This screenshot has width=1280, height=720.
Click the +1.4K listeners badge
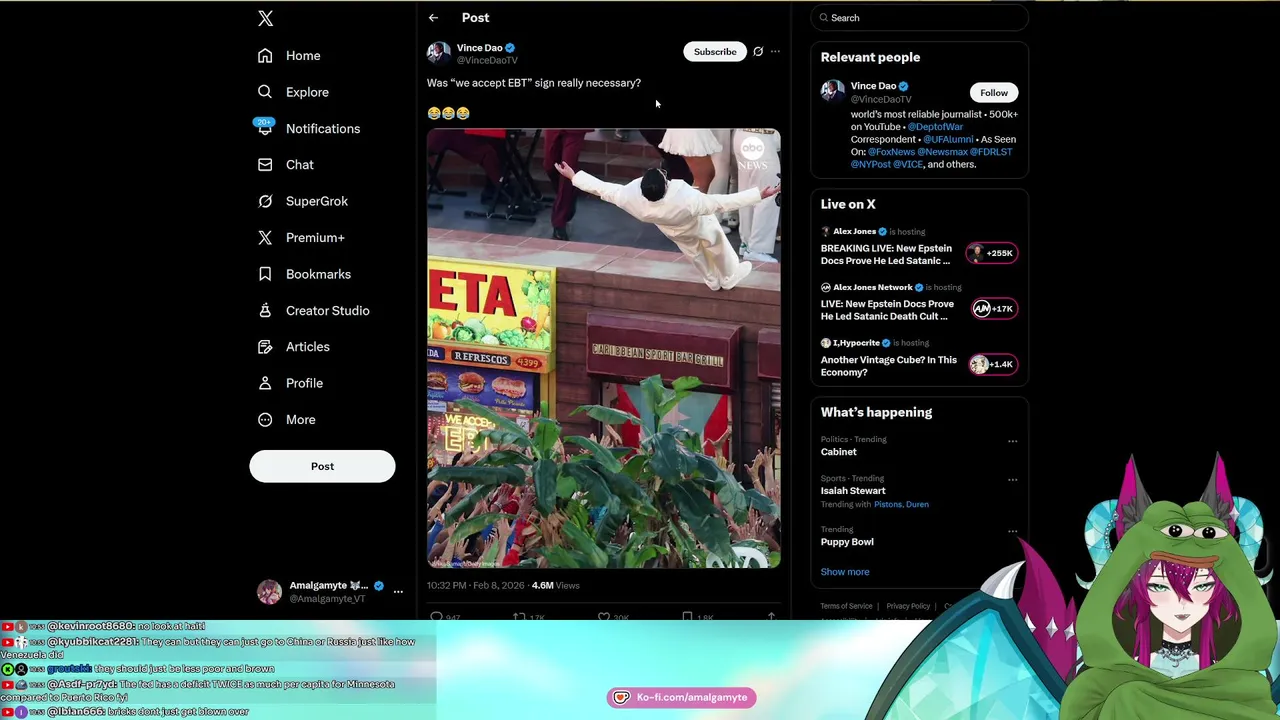tap(992, 364)
